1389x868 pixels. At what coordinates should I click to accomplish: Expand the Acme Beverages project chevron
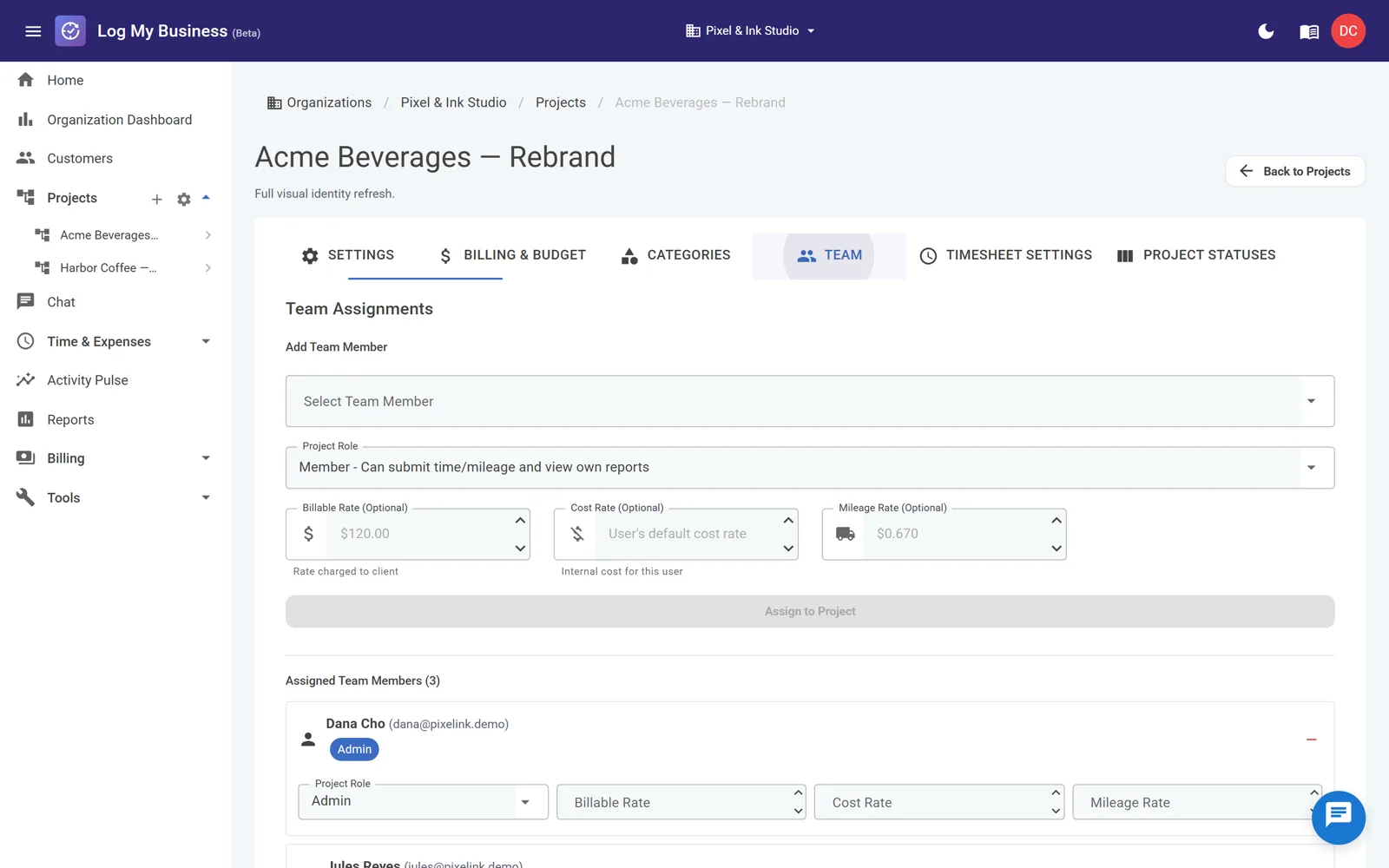click(x=207, y=235)
